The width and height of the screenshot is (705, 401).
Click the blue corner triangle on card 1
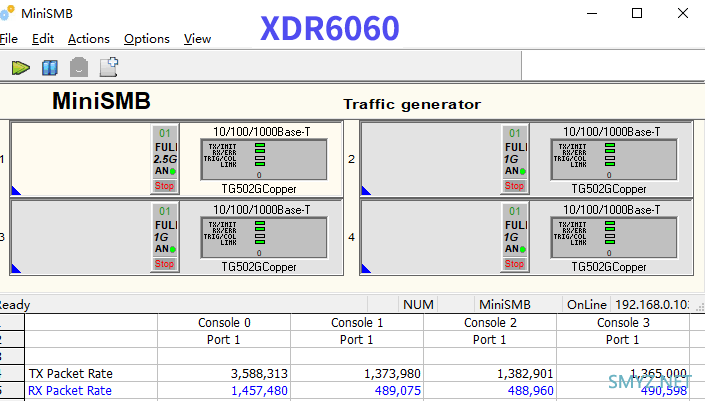tap(16, 191)
